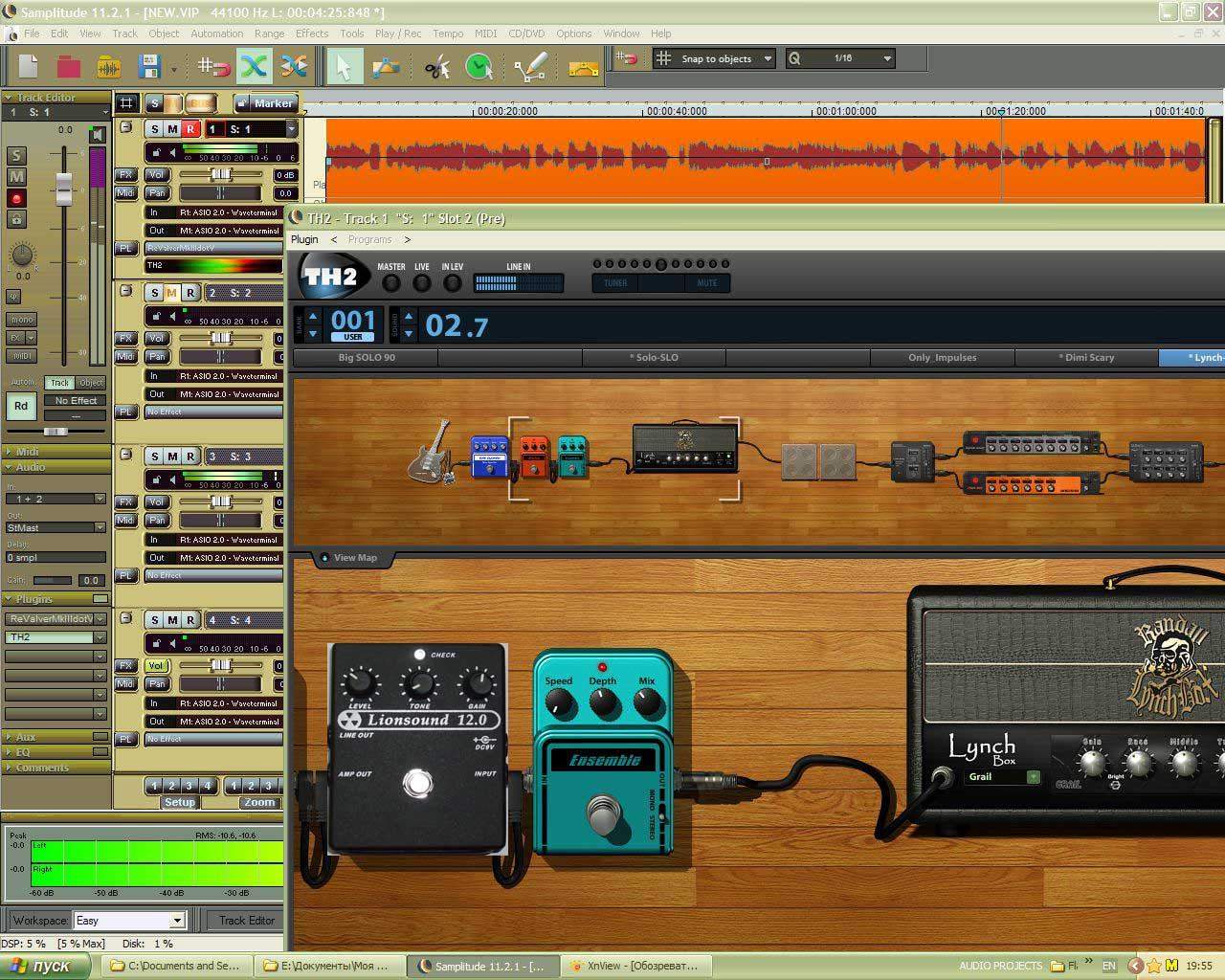Select the Dimi Scary preset tab
The width and height of the screenshot is (1225, 980).
[x=1087, y=358]
